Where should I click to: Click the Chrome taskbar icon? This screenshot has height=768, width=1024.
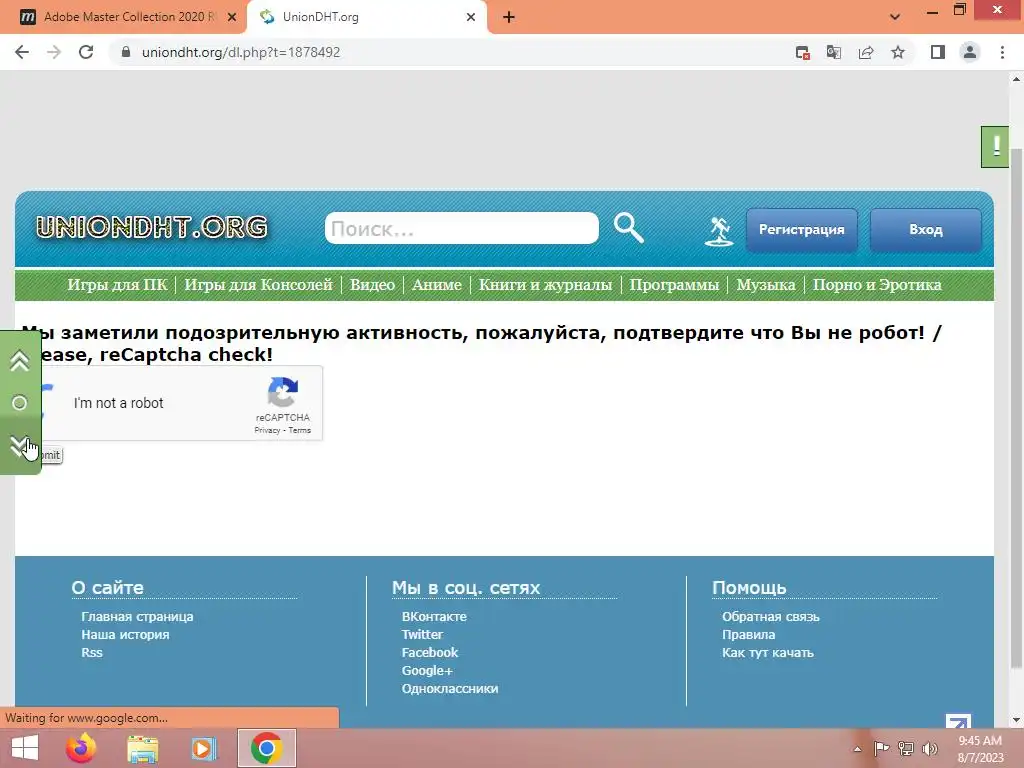point(266,748)
